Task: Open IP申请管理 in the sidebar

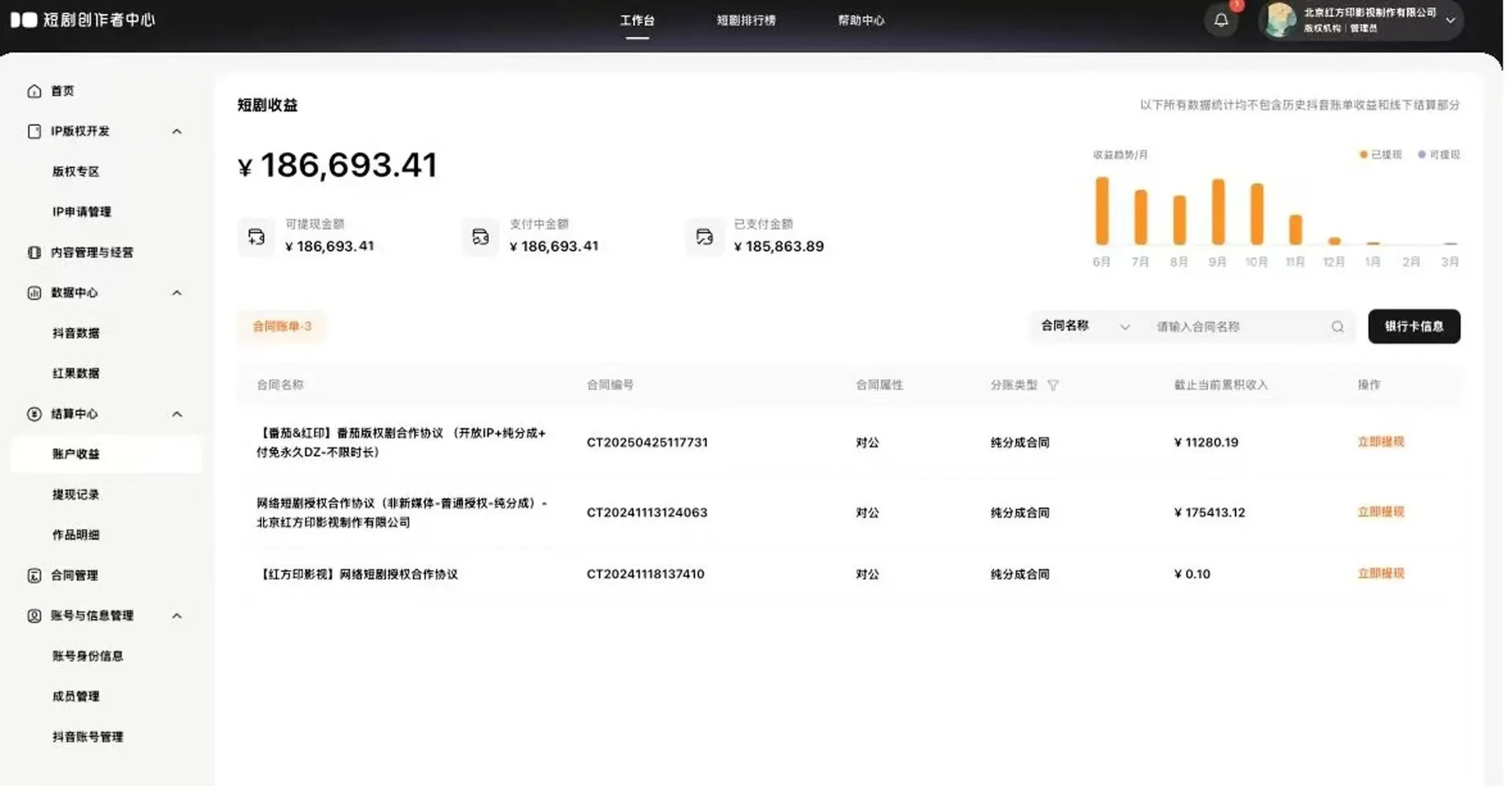Action: pyautogui.click(x=81, y=212)
